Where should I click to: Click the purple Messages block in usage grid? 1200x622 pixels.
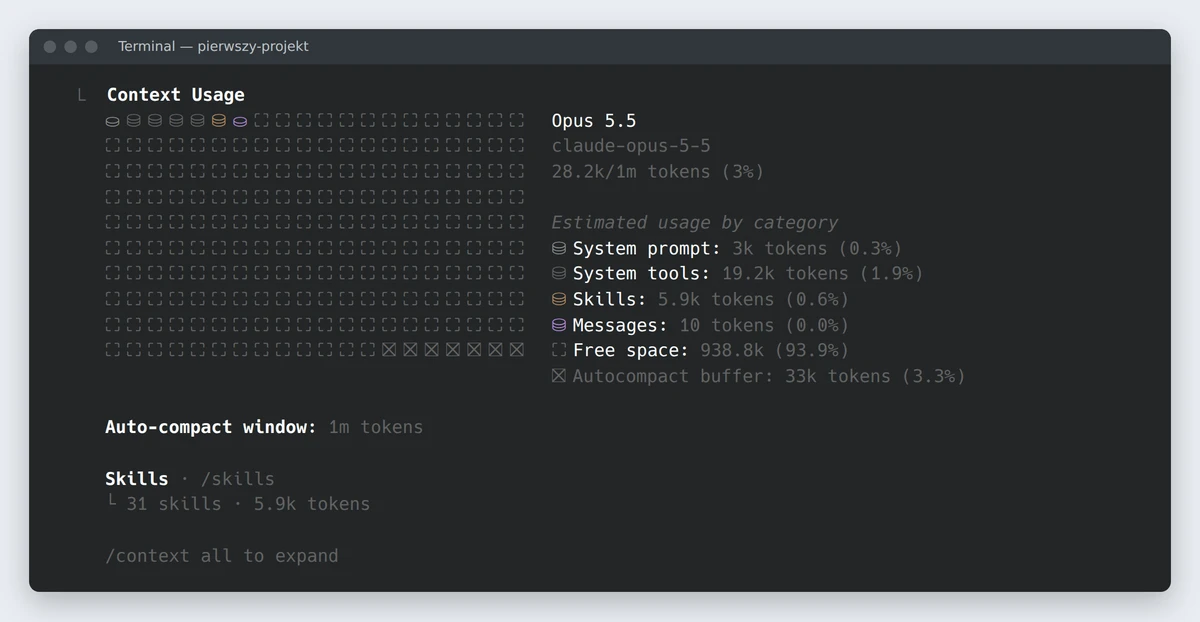point(240,120)
